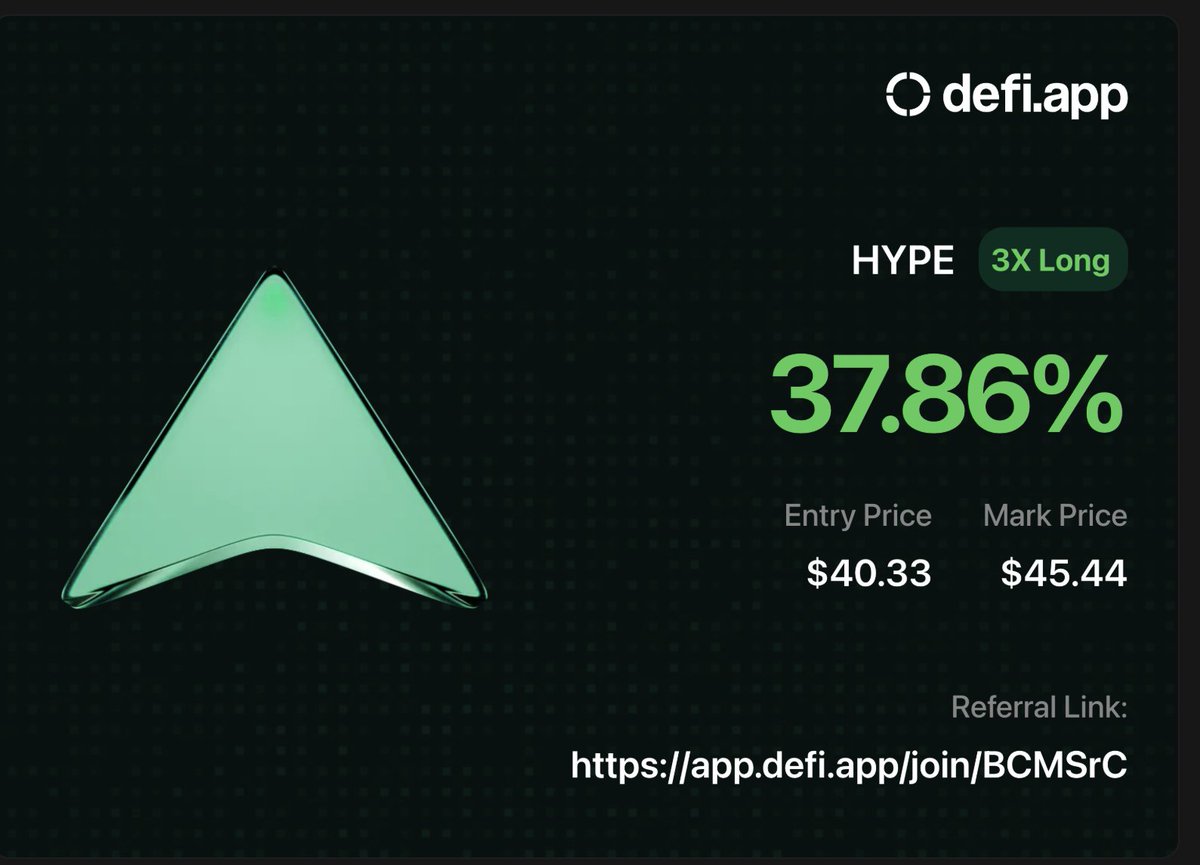
Task: Click the Mark Price label
Action: pos(1055,516)
